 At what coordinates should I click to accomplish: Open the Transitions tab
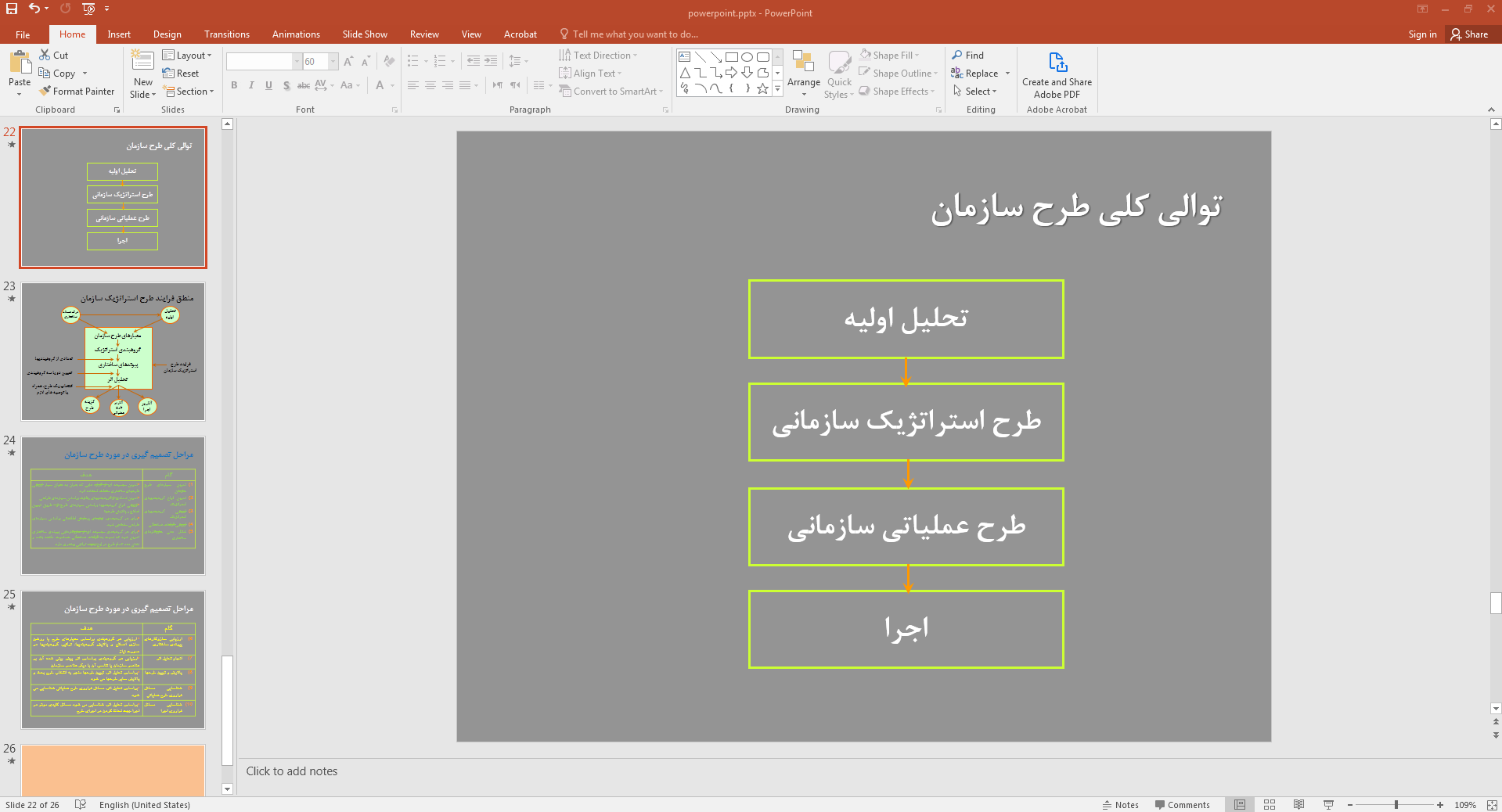[227, 34]
